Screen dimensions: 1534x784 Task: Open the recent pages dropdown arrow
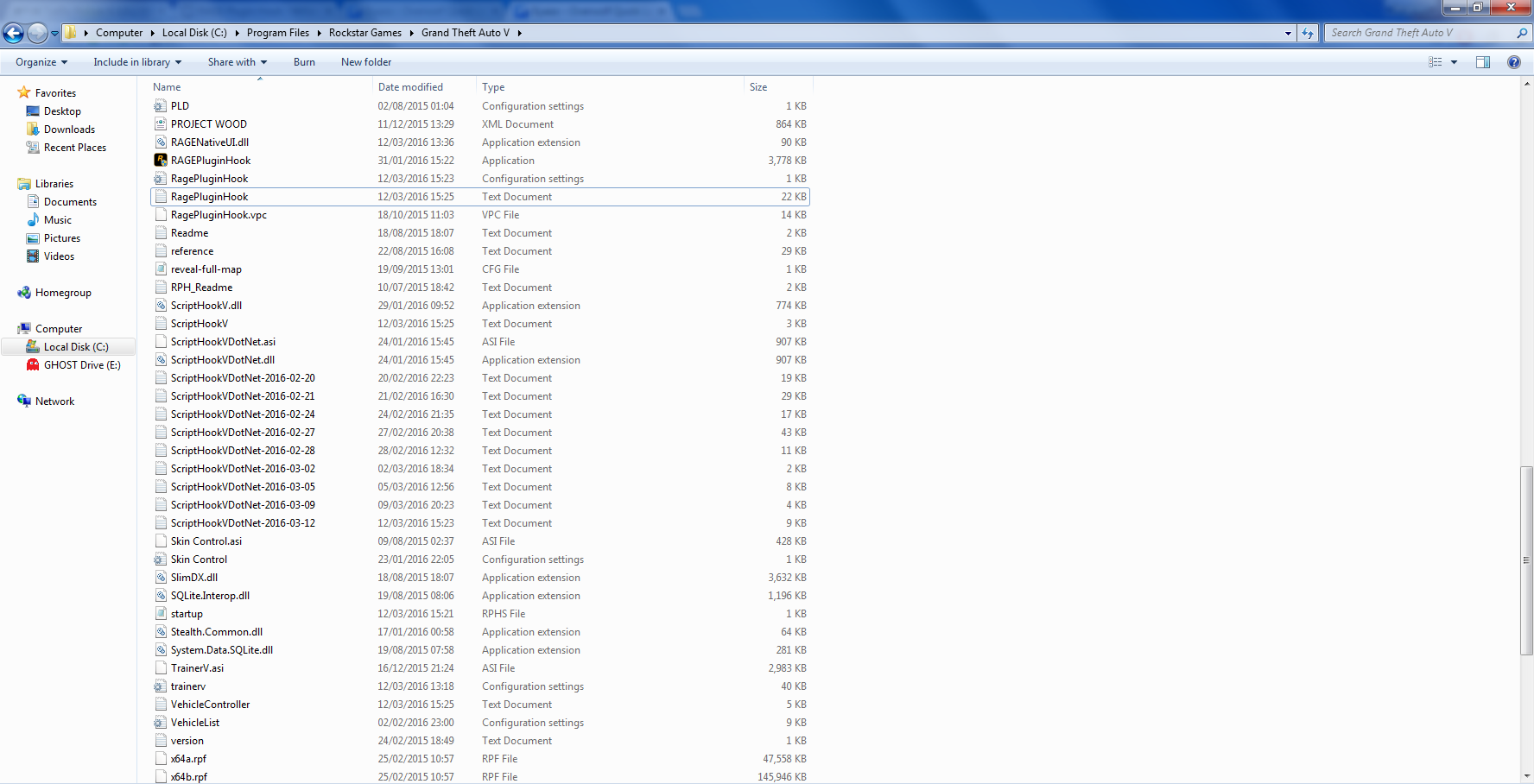[55, 34]
